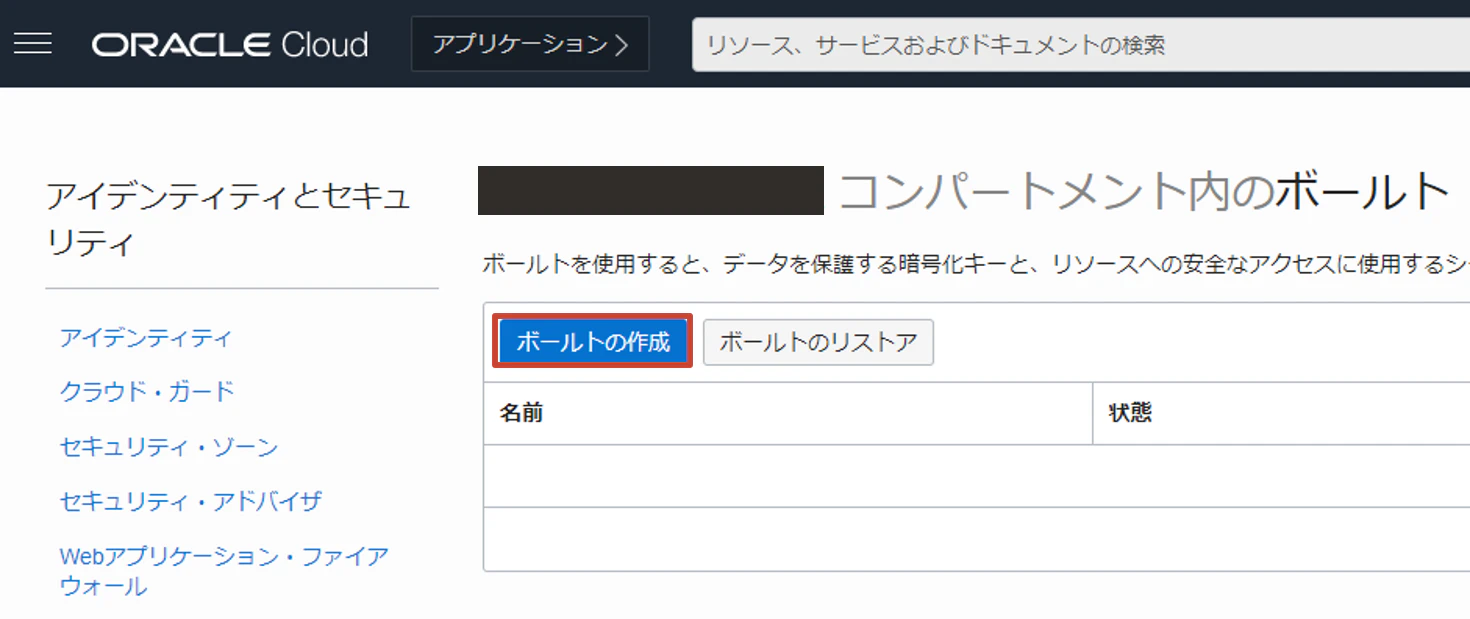This screenshot has width=1470, height=619.
Task: Click the ORACLE Cloud logo
Action: coord(229,43)
